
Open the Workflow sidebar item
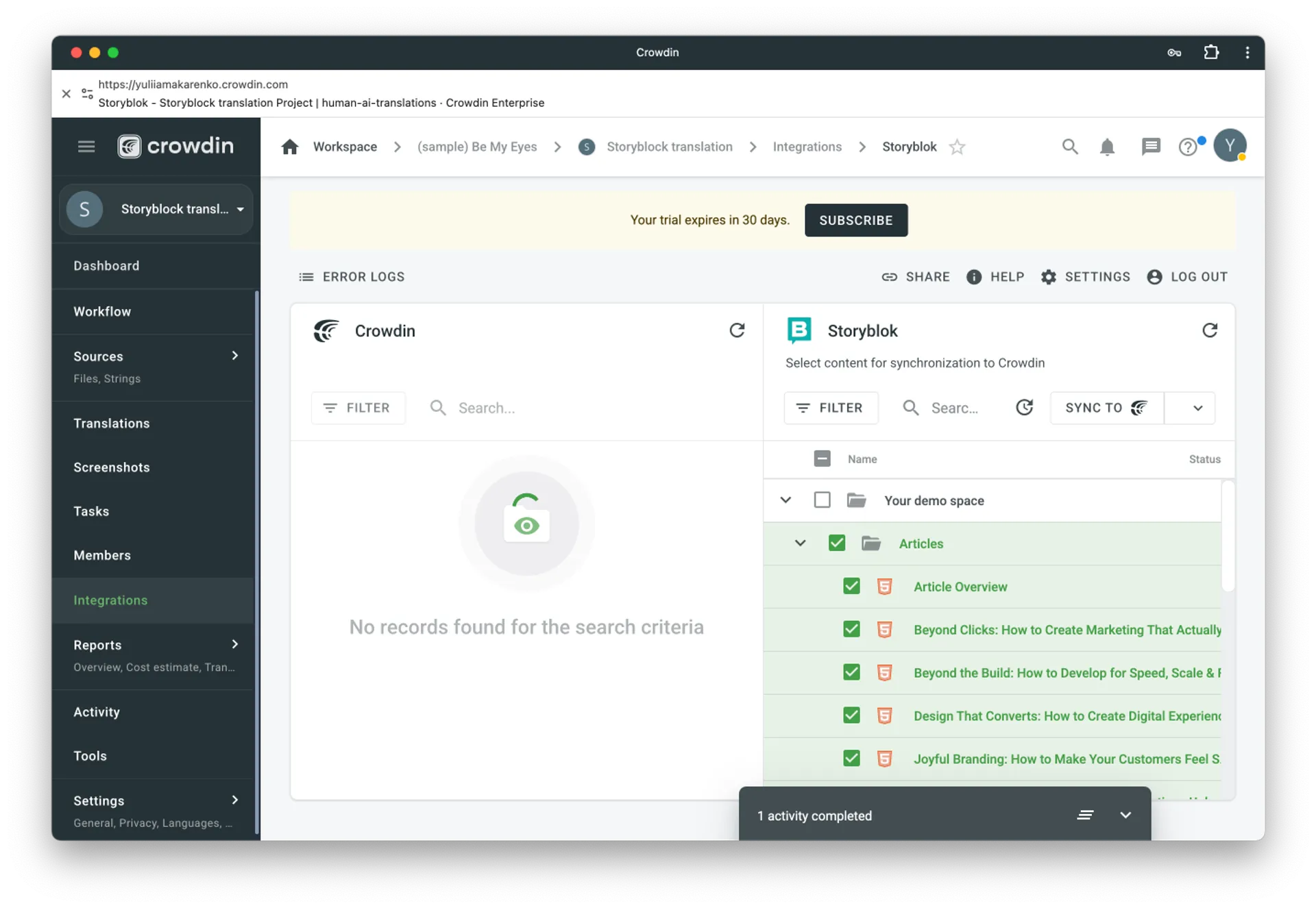(153, 312)
